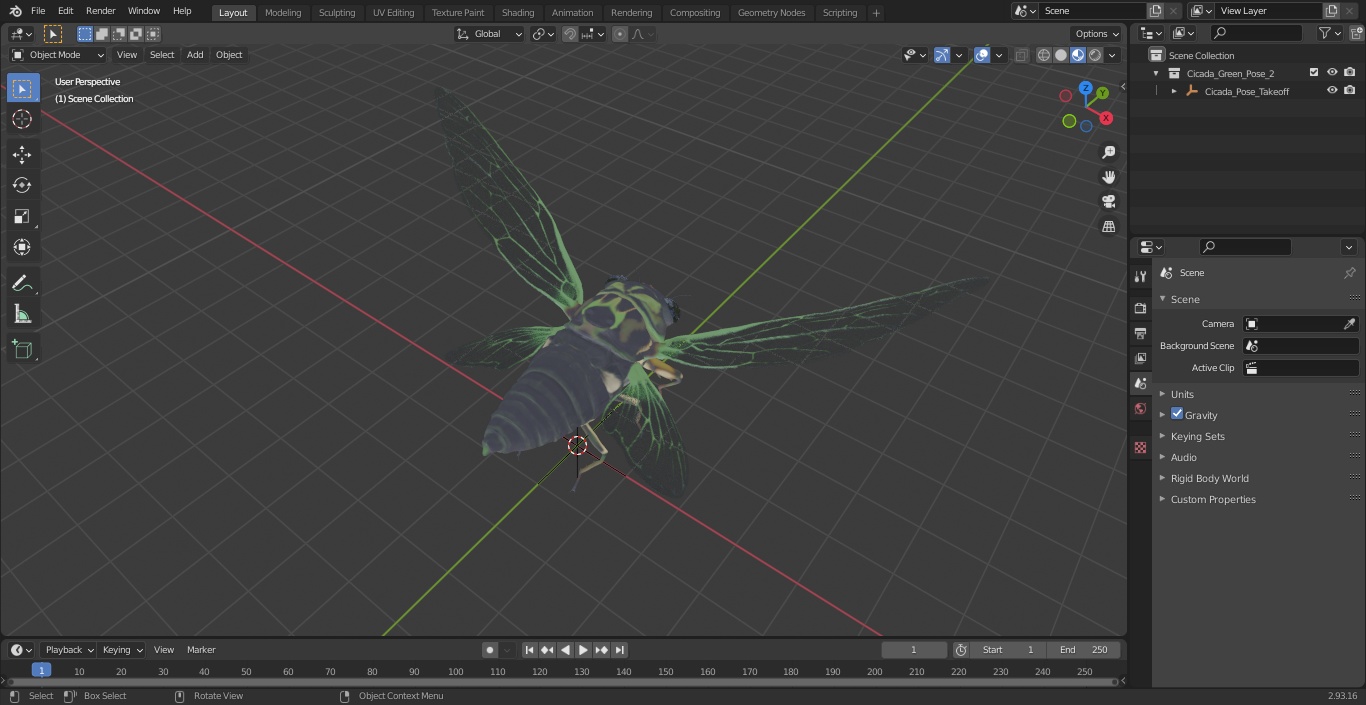Activate the Move tool
Viewport: 1366px width, 705px height.
[22, 154]
